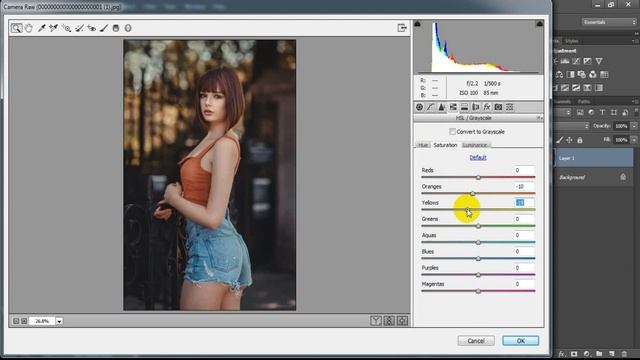This screenshot has width=640, height=360.
Task: Switch to the Paths tab in Photoshop
Action: (x=584, y=101)
